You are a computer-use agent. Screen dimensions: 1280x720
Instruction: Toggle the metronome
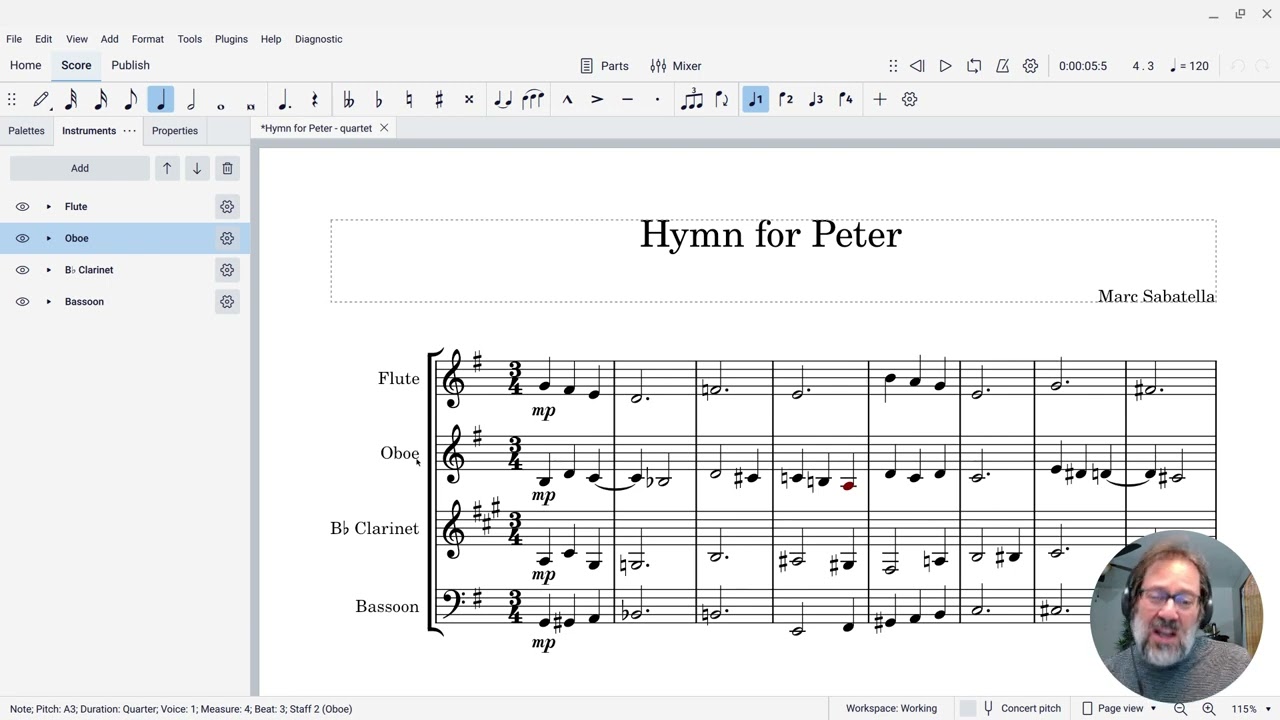coord(1002,66)
